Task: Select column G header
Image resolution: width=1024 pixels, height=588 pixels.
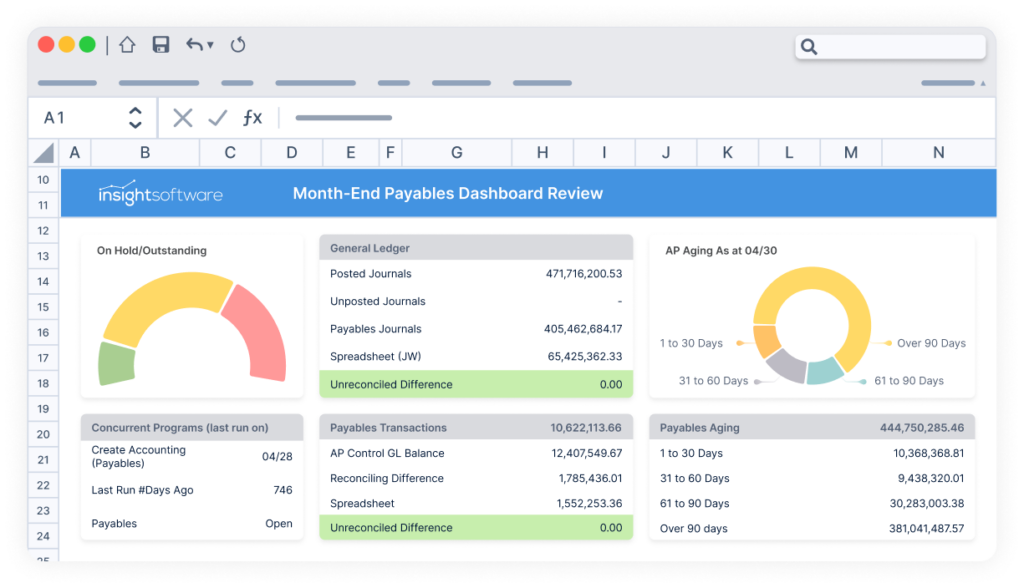Action: (456, 152)
